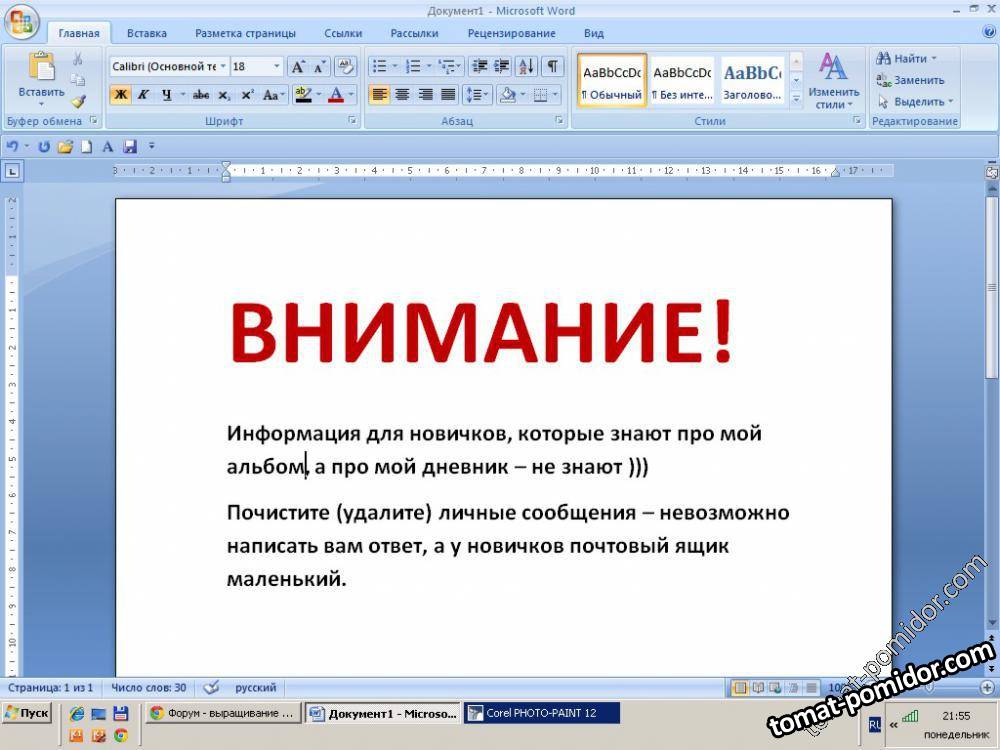Save the document from the quick access toolbar
This screenshot has width=1000, height=750.
[130, 146]
